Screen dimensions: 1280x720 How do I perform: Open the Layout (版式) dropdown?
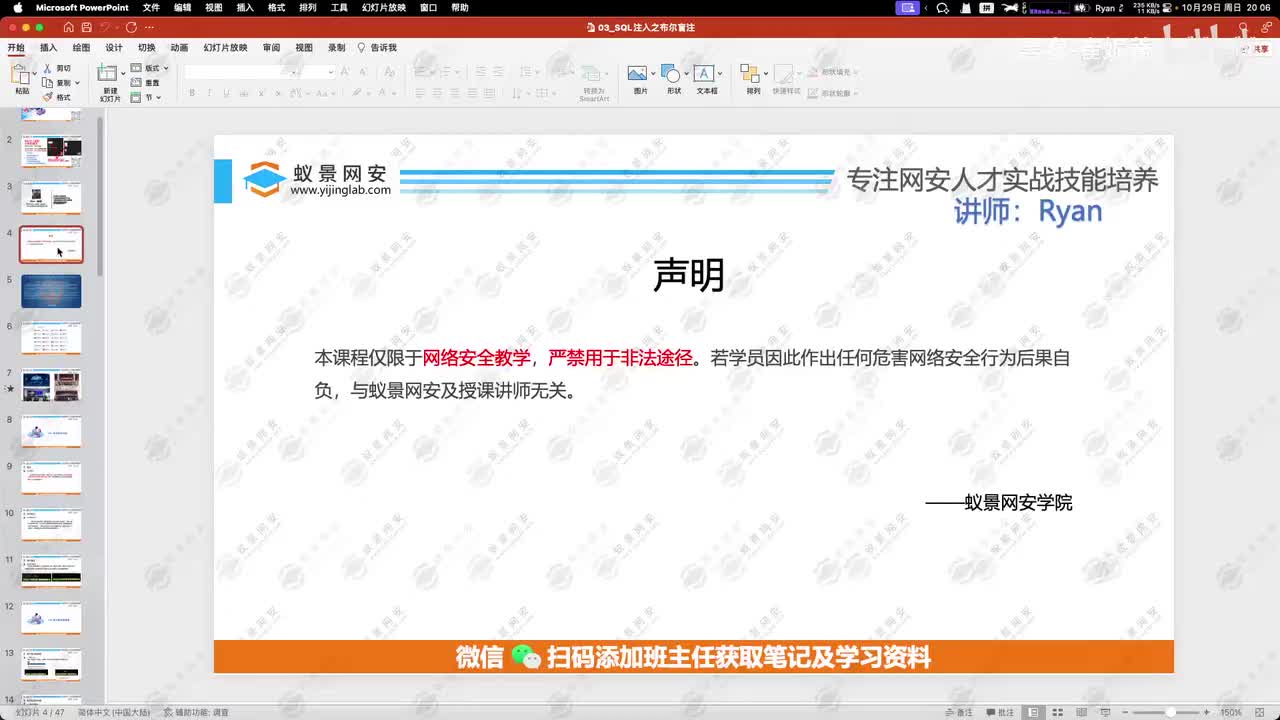(x=151, y=68)
